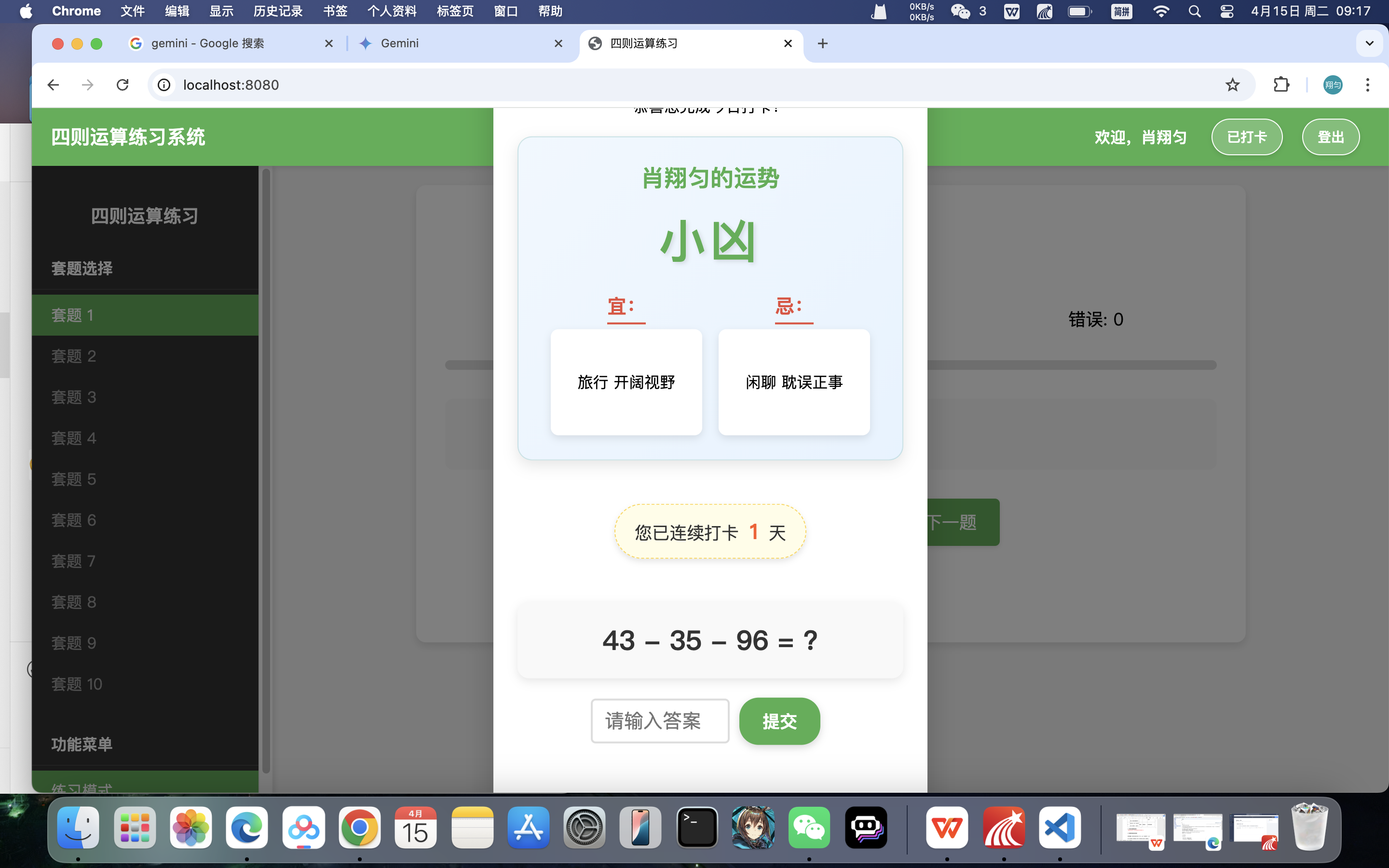Click the Chrome back arrow
The width and height of the screenshot is (1389, 868).
[x=53, y=85]
